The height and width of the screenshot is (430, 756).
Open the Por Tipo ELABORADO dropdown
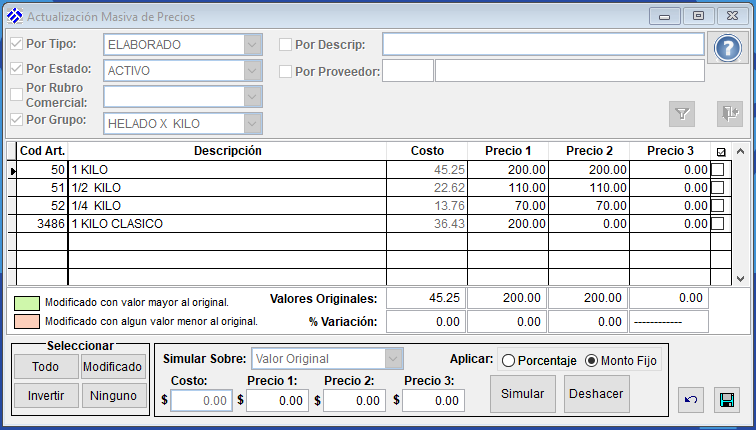252,45
